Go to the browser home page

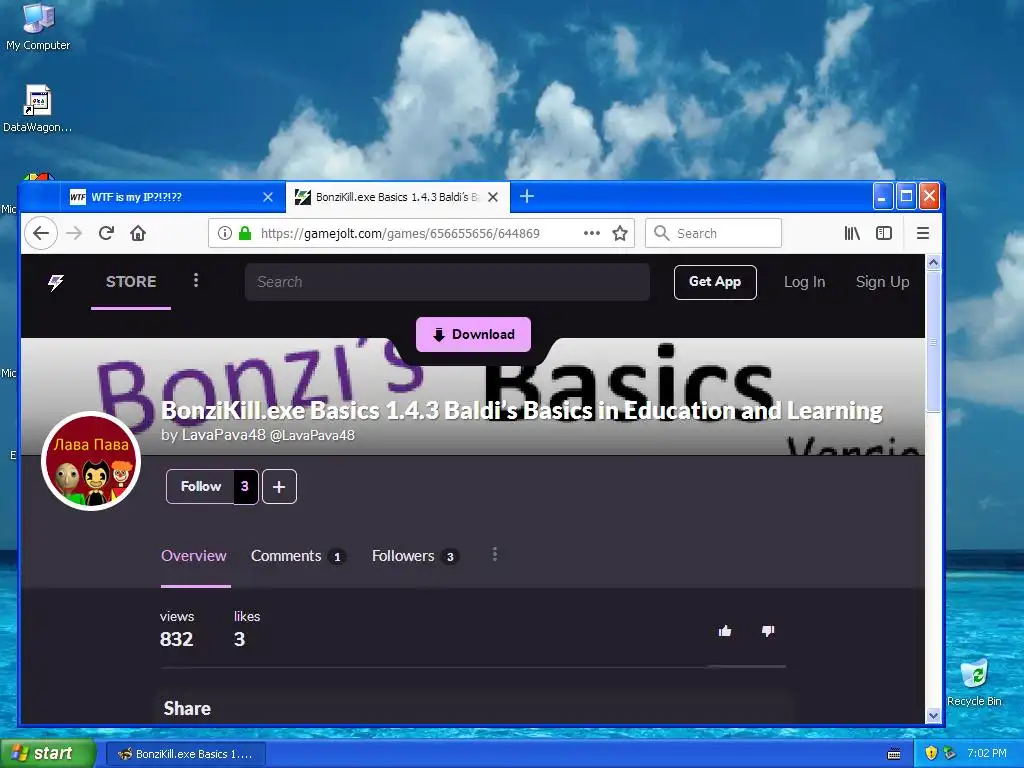click(138, 233)
